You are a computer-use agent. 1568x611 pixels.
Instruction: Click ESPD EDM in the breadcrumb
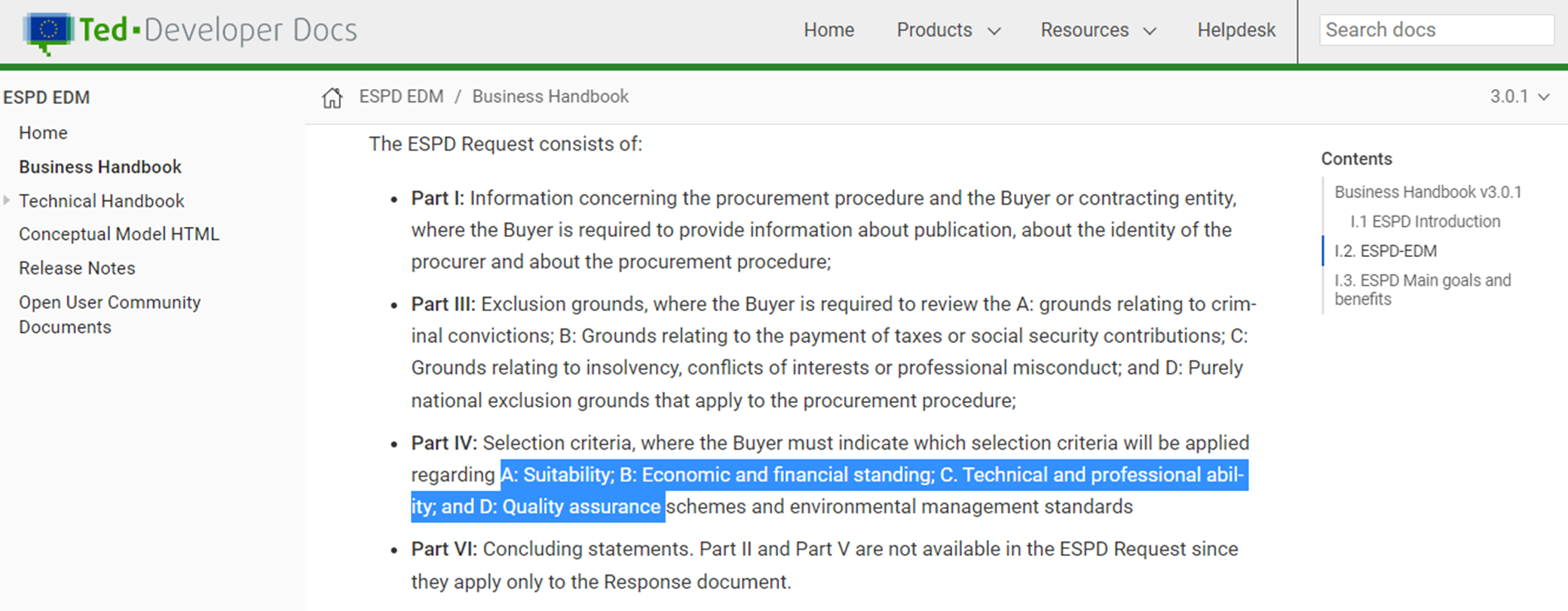(401, 96)
